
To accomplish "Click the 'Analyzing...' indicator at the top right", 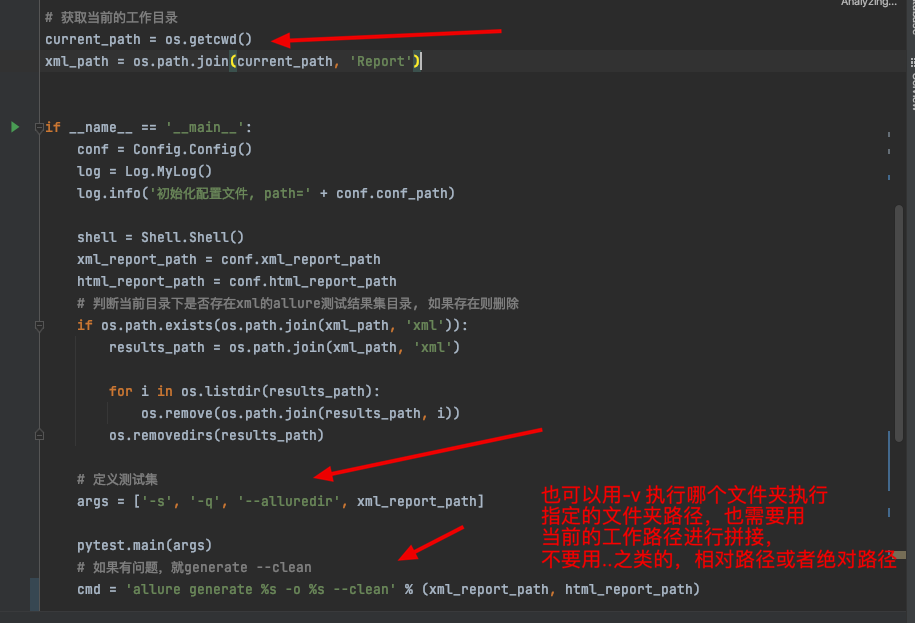I will [x=868, y=4].
